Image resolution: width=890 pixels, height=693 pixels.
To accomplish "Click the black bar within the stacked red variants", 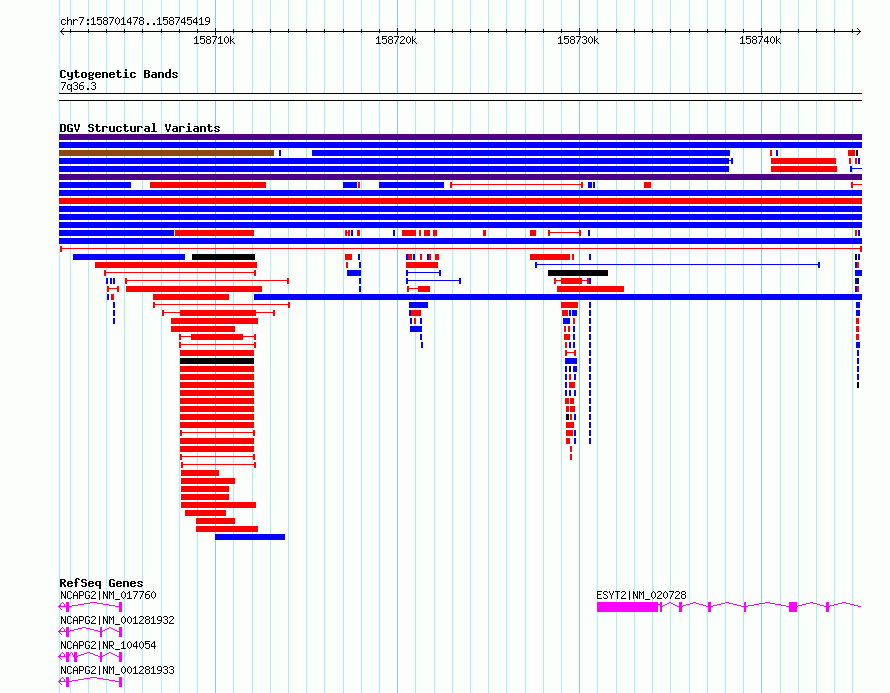I will coord(217,361).
